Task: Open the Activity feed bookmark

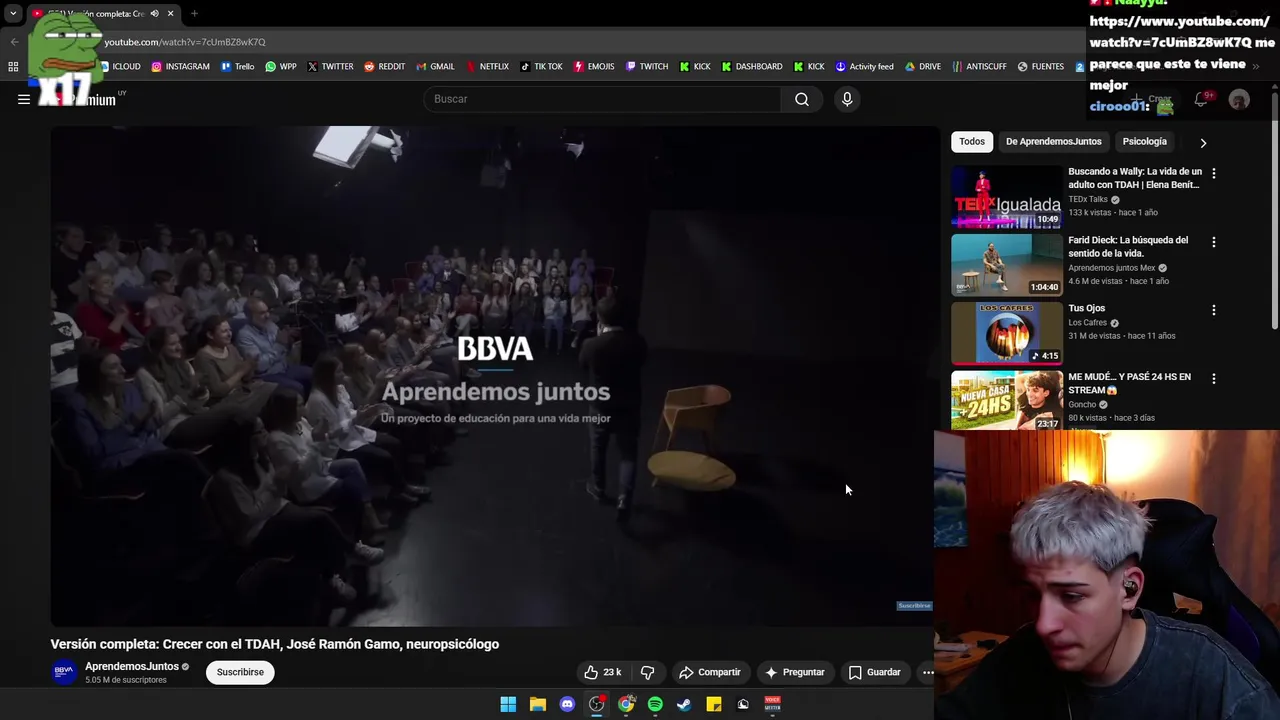Action: (864, 66)
